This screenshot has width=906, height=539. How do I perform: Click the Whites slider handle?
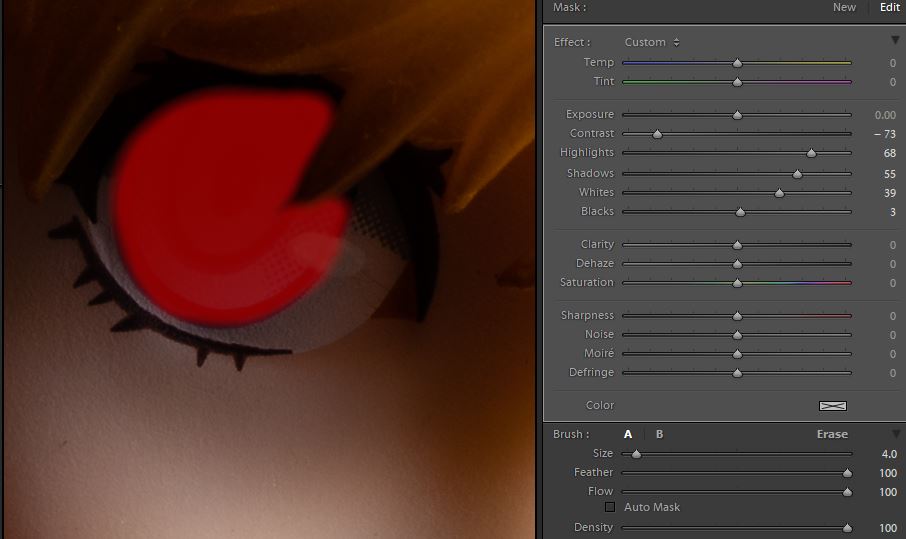pos(779,193)
